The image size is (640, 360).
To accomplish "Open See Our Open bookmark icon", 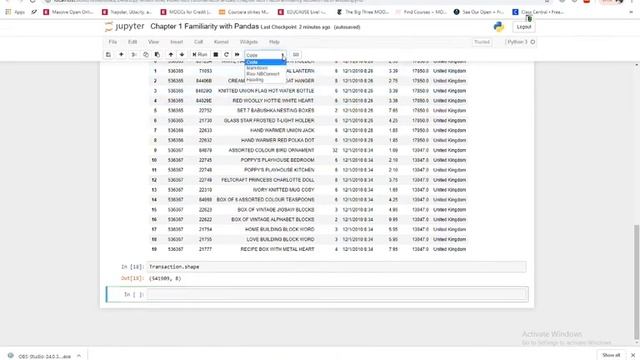I will (456, 12).
